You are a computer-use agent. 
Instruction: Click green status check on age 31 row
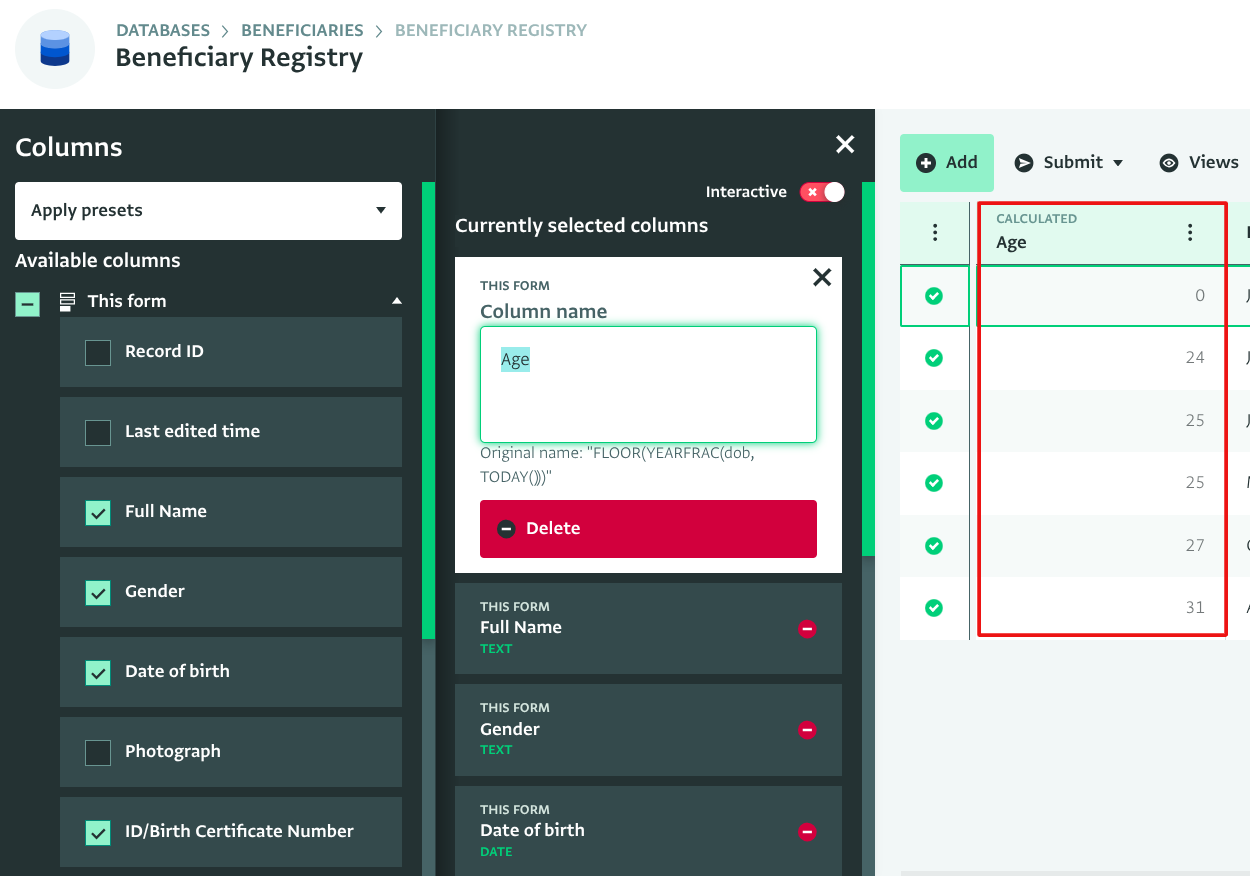(934, 607)
